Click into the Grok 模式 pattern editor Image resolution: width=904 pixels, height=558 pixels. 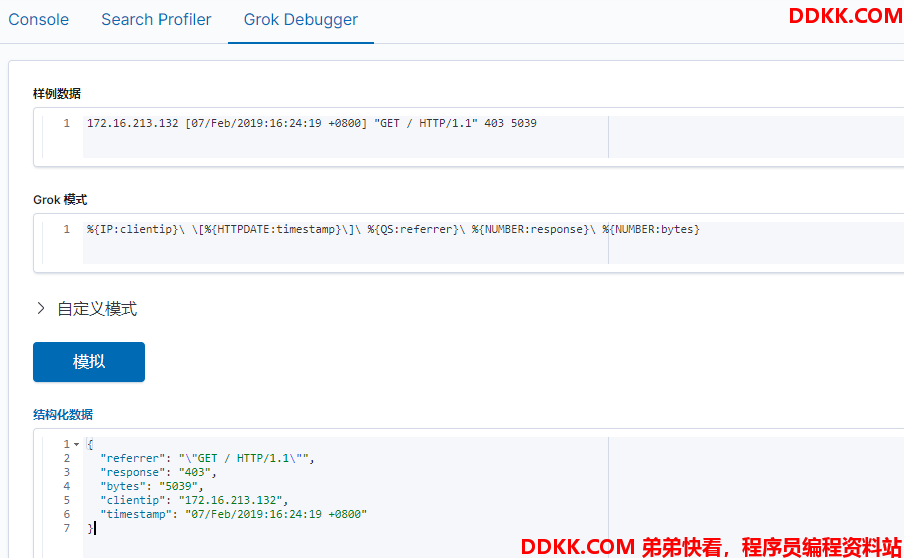point(468,243)
